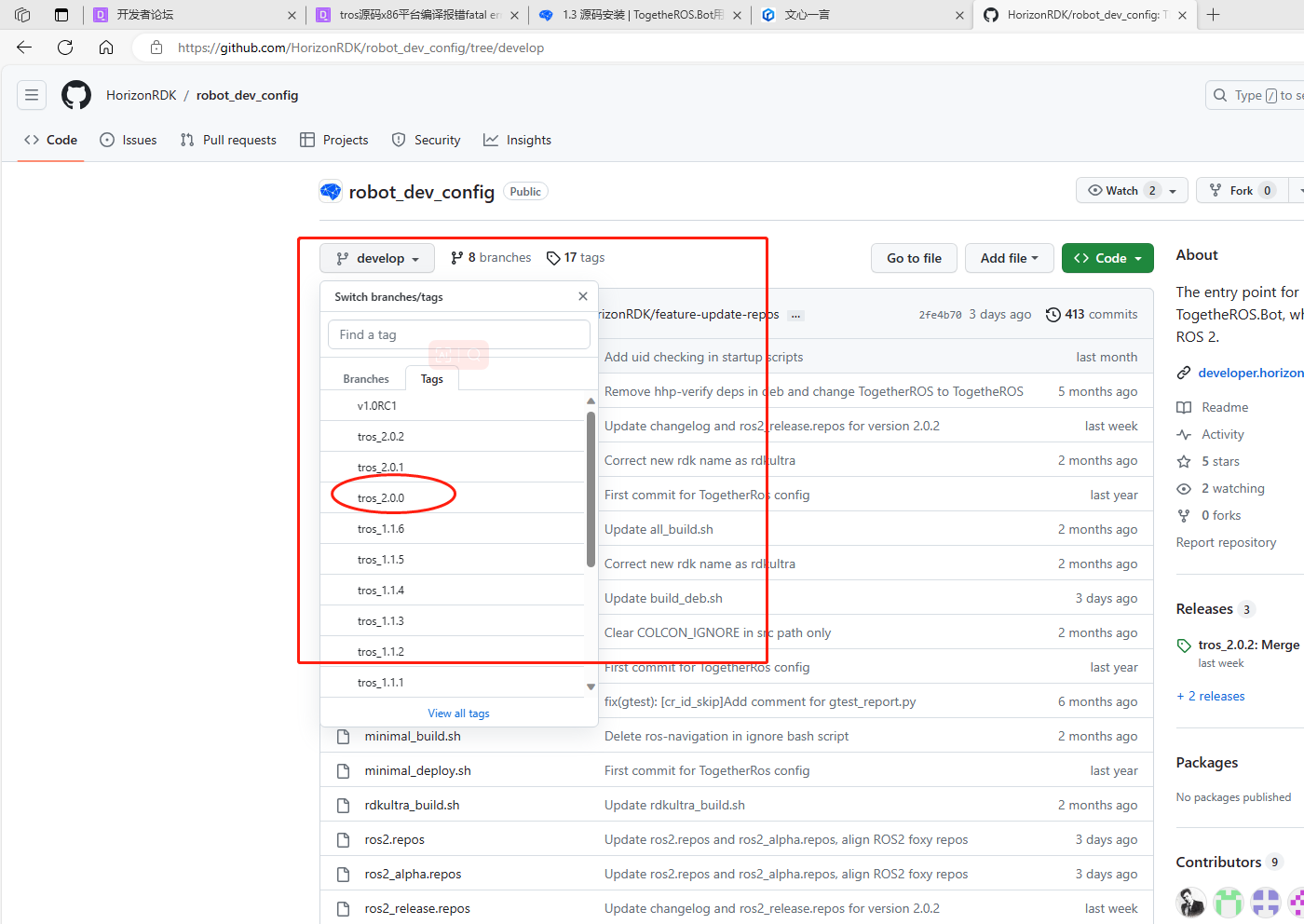Image resolution: width=1304 pixels, height=924 pixels.
Task: Close the branch/tag switcher popup
Action: pyautogui.click(x=583, y=296)
